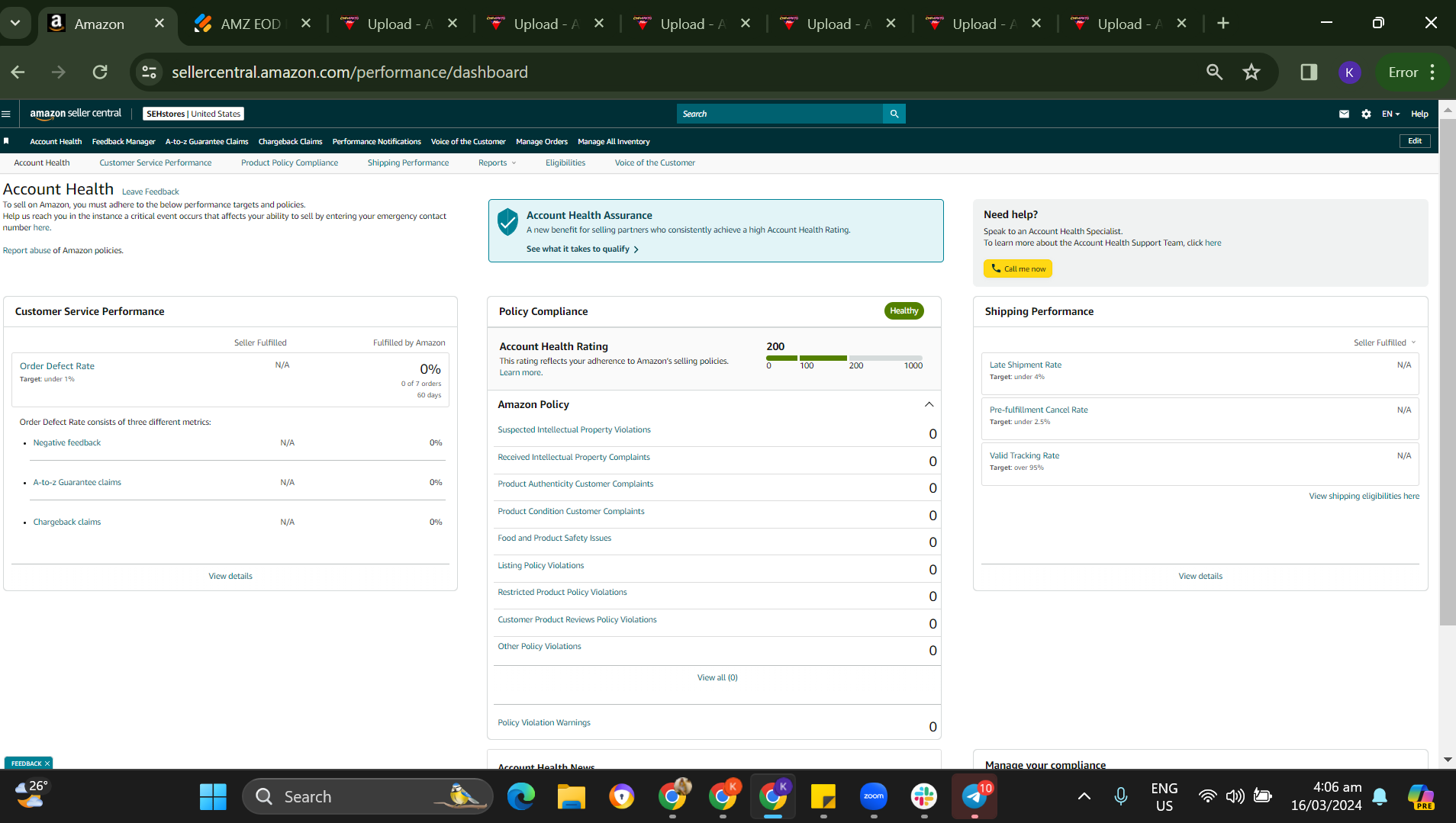Screen dimensions: 1456x823
Task: Open Telegram from the taskbar
Action: coord(974,797)
